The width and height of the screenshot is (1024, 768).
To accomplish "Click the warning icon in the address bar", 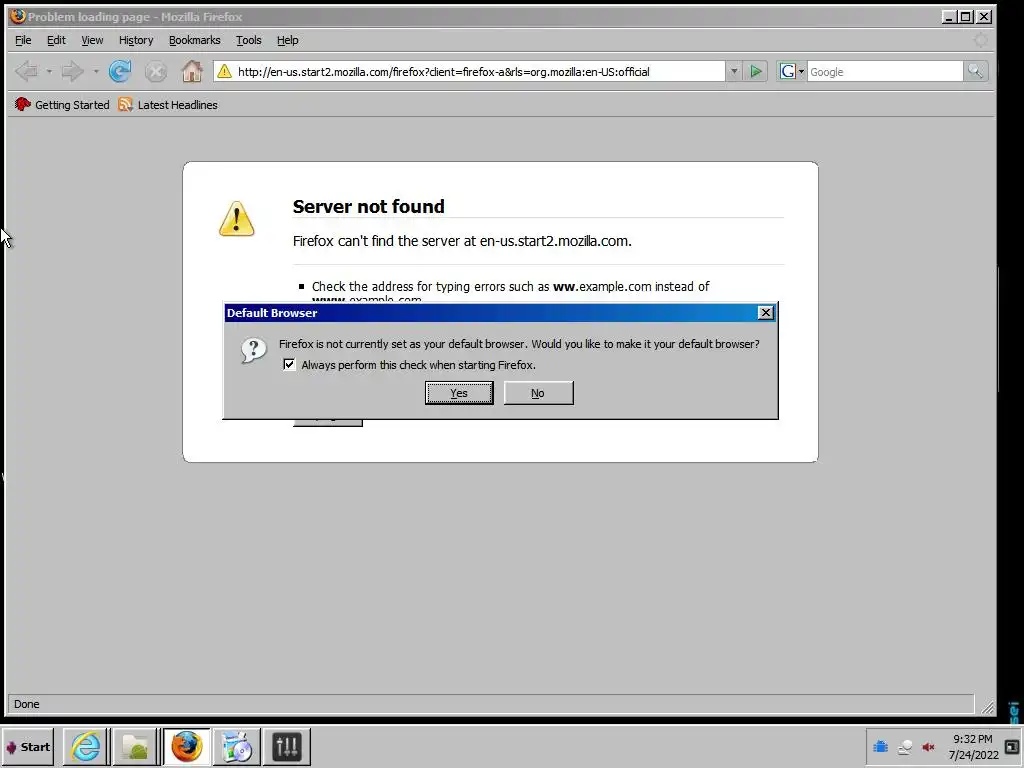I will click(224, 71).
